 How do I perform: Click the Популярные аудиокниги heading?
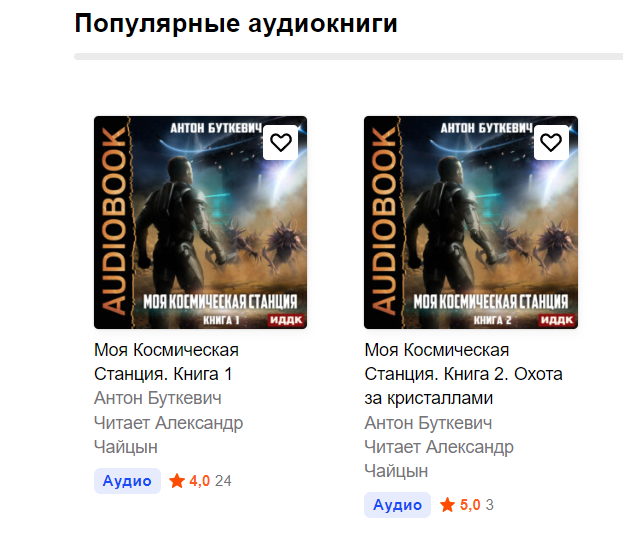[x=236, y=24]
